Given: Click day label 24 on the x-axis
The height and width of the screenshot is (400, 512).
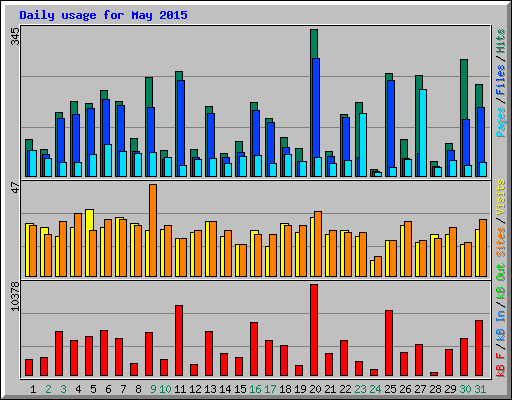Looking at the screenshot, I should tap(375, 389).
